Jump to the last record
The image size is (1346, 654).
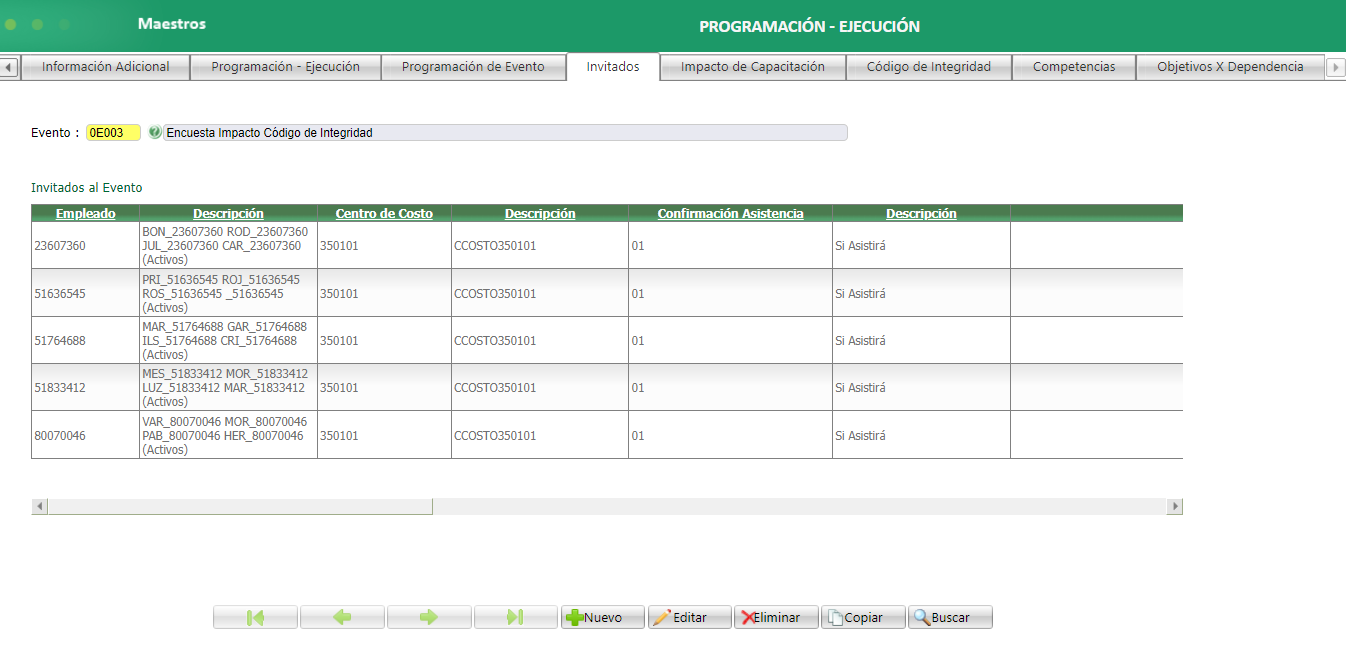click(516, 617)
